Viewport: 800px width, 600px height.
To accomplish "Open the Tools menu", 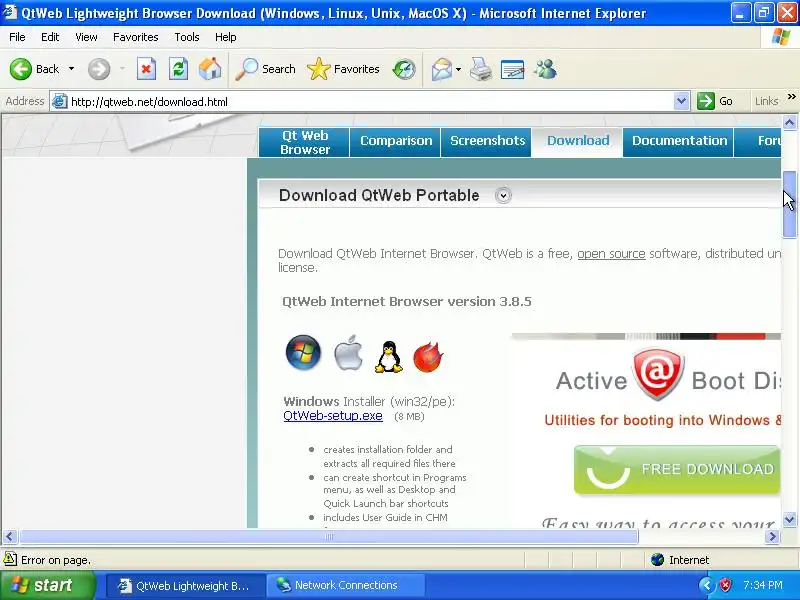I will [187, 37].
